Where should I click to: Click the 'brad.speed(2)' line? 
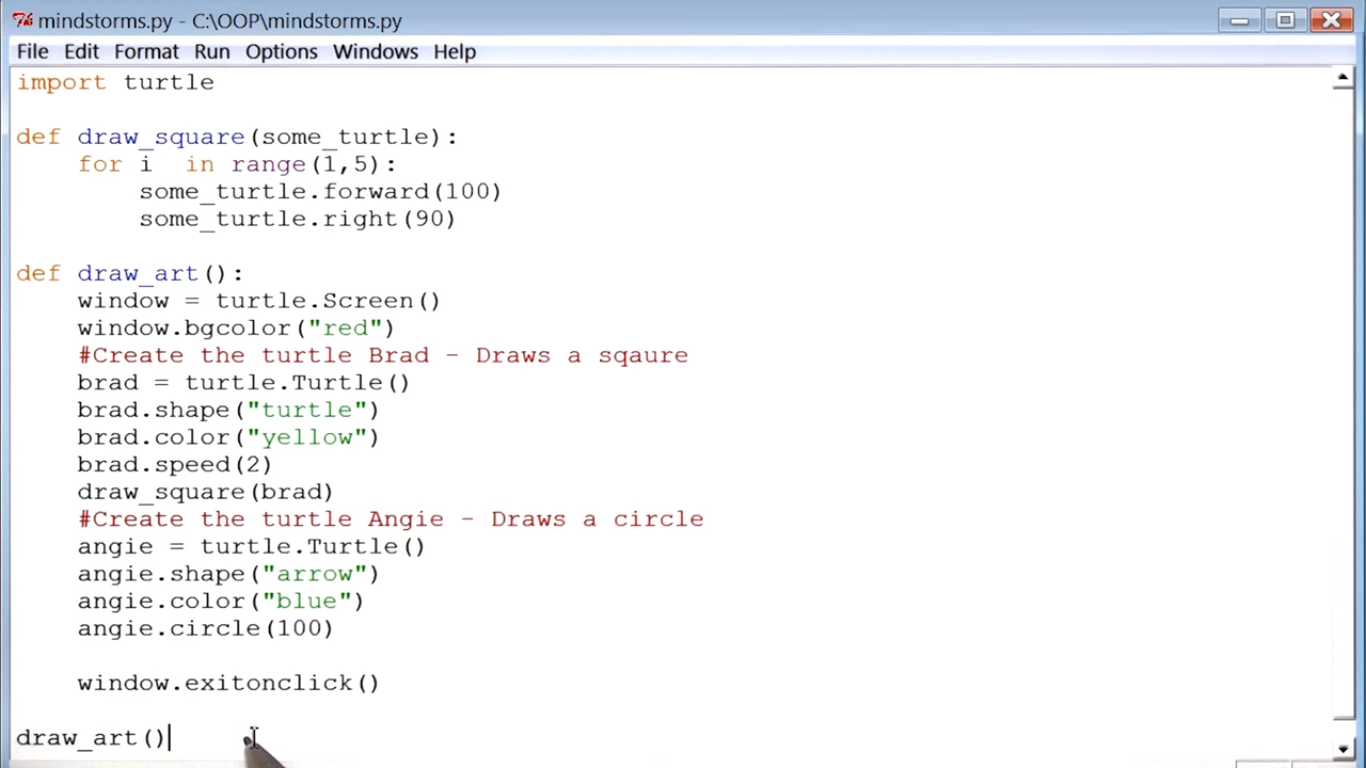point(175,465)
